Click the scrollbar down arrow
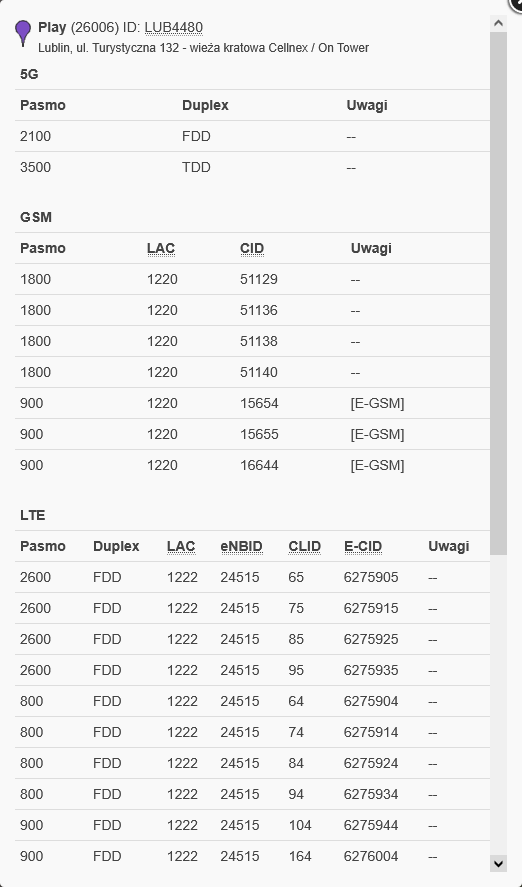 (x=498, y=863)
